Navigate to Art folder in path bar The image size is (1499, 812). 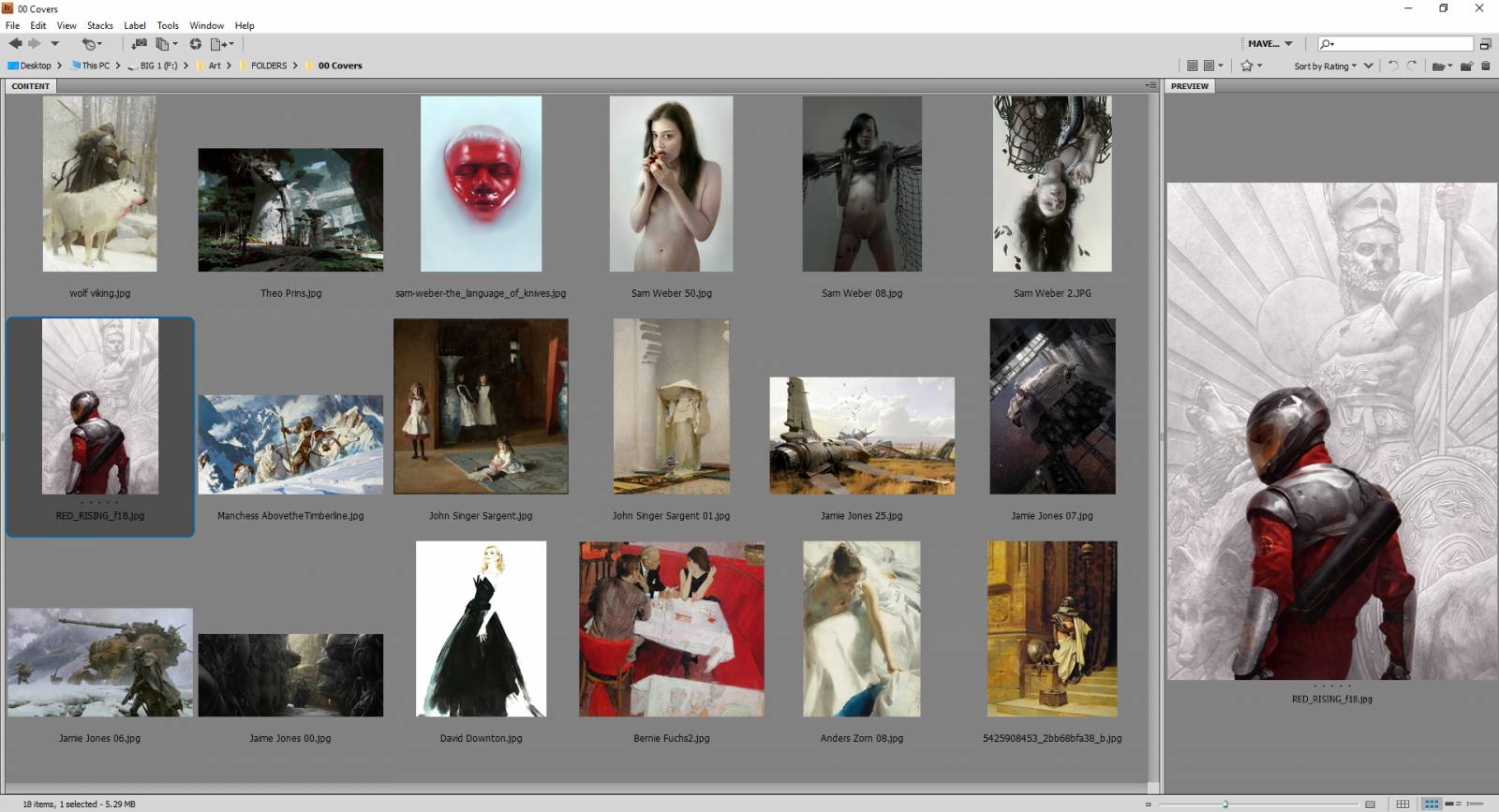click(209, 66)
